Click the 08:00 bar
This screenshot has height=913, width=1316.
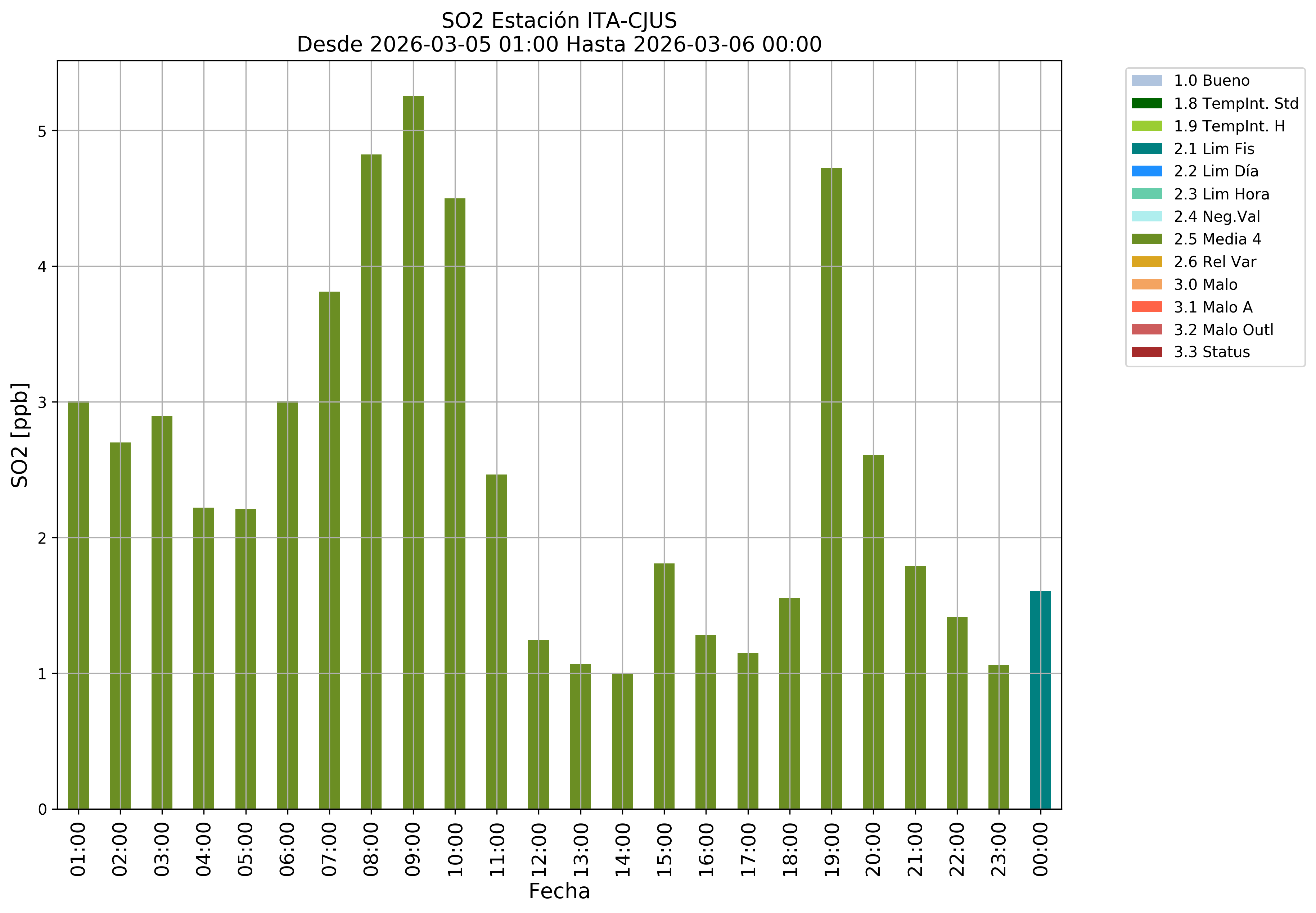click(371, 481)
